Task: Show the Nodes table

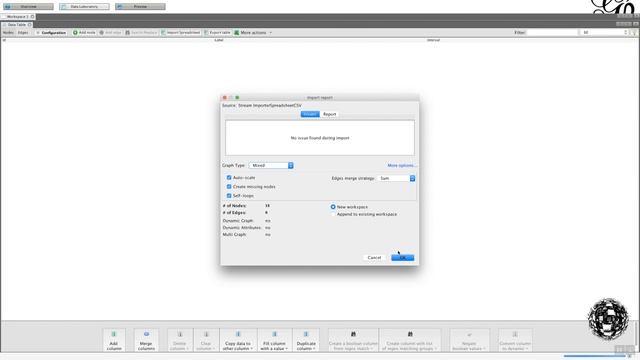Action: point(8,33)
